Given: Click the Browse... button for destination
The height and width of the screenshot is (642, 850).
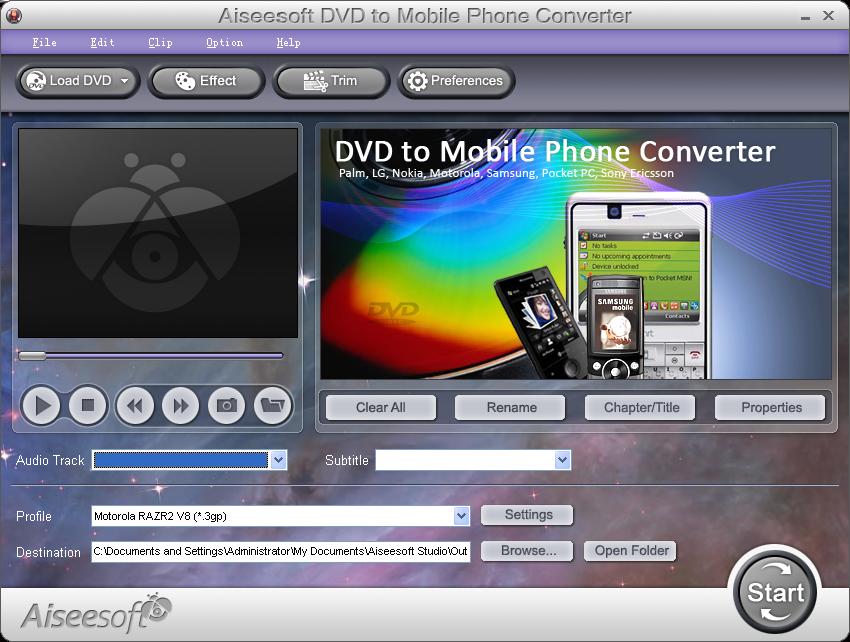Looking at the screenshot, I should tap(528, 551).
